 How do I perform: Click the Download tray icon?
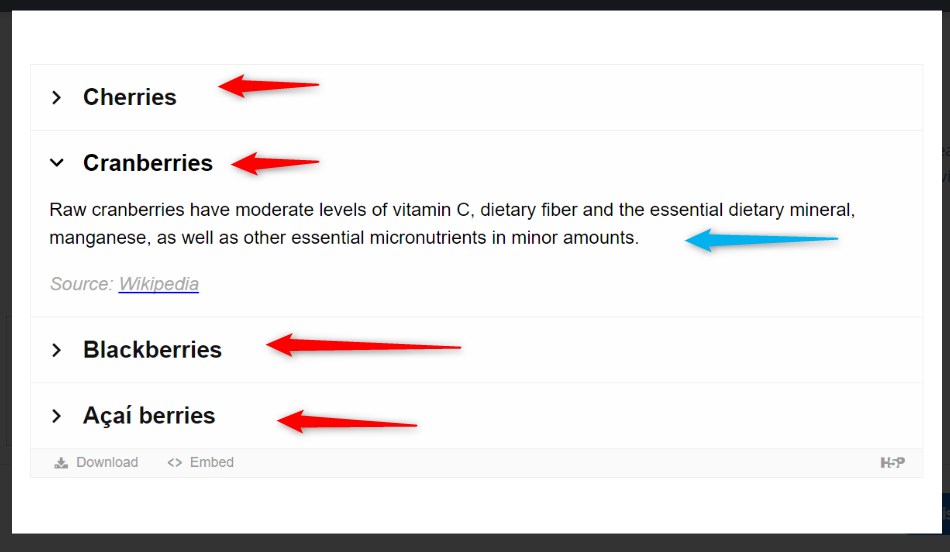coord(61,463)
